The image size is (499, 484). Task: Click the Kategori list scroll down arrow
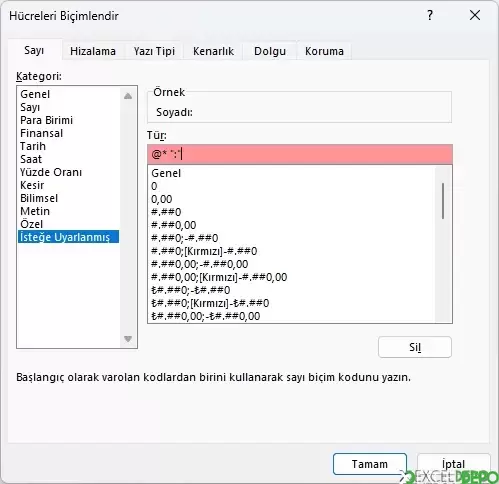128,339
